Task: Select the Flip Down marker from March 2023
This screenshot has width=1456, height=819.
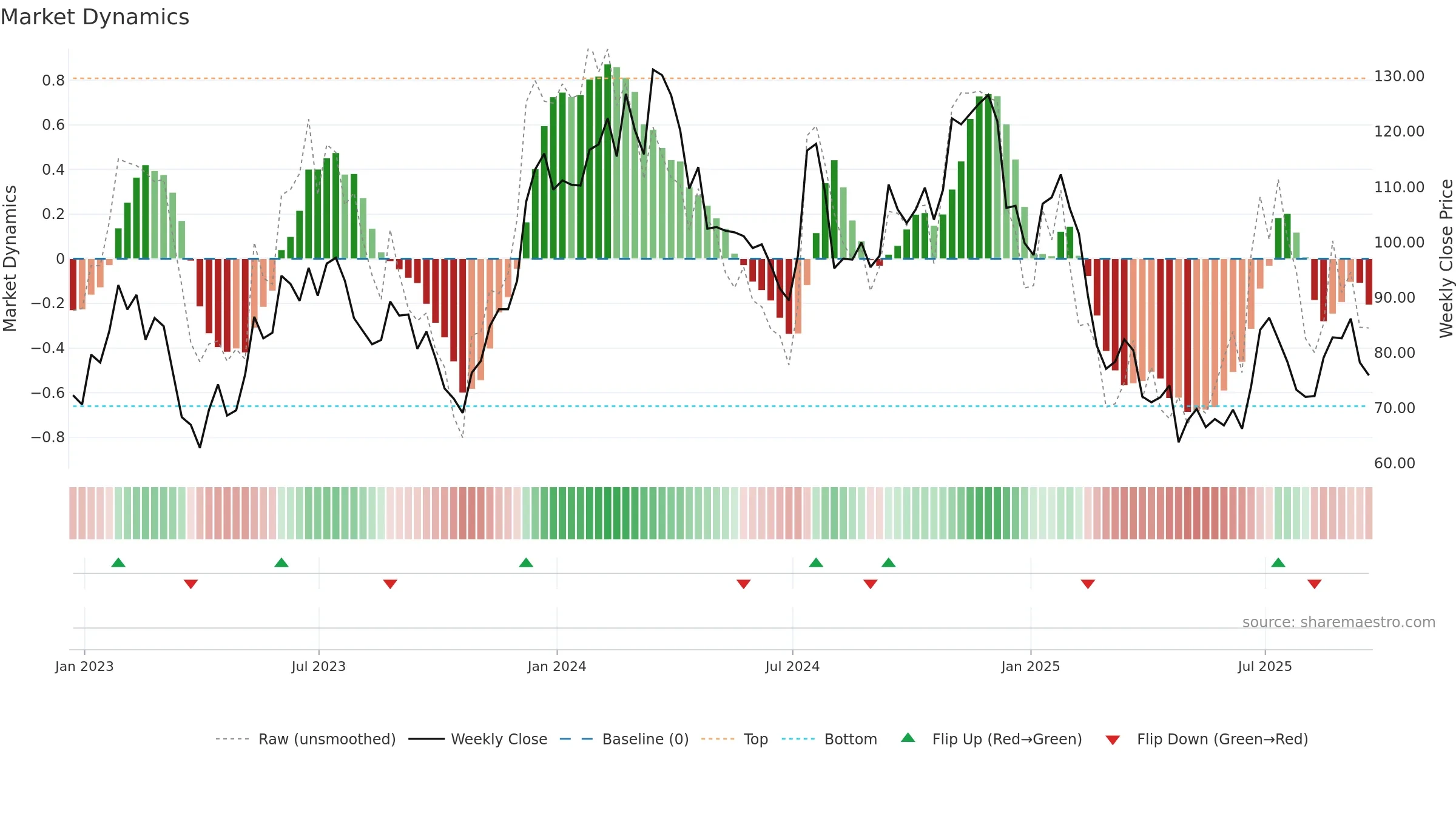Action: tap(191, 584)
